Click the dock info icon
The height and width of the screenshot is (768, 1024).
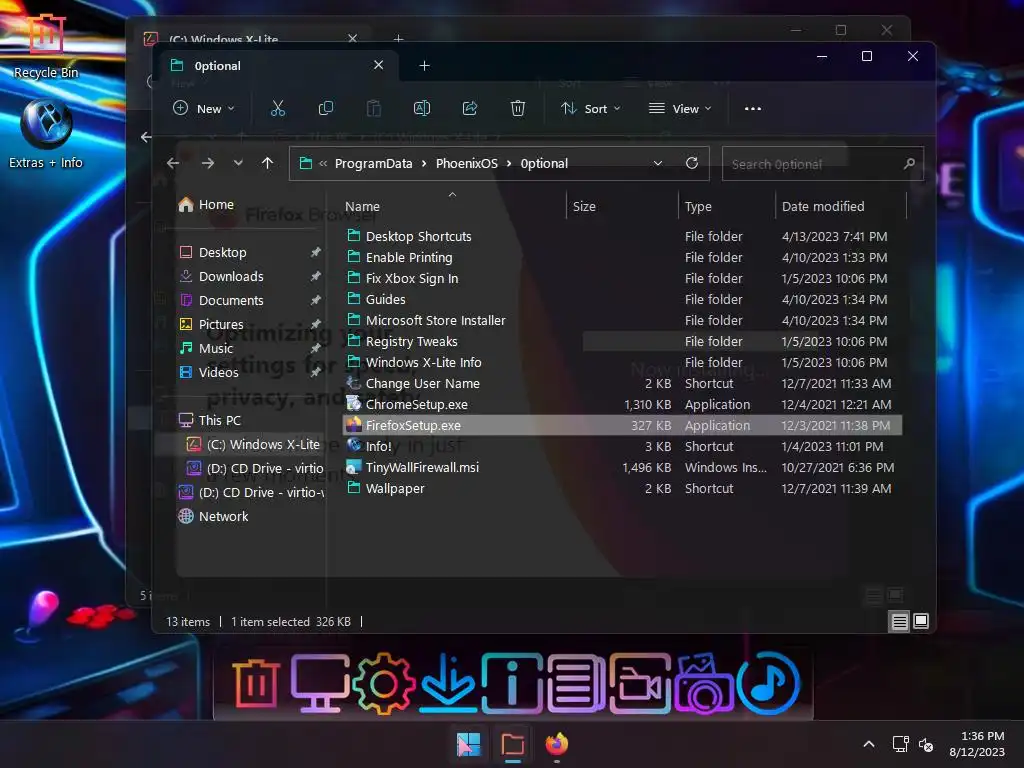coord(512,684)
